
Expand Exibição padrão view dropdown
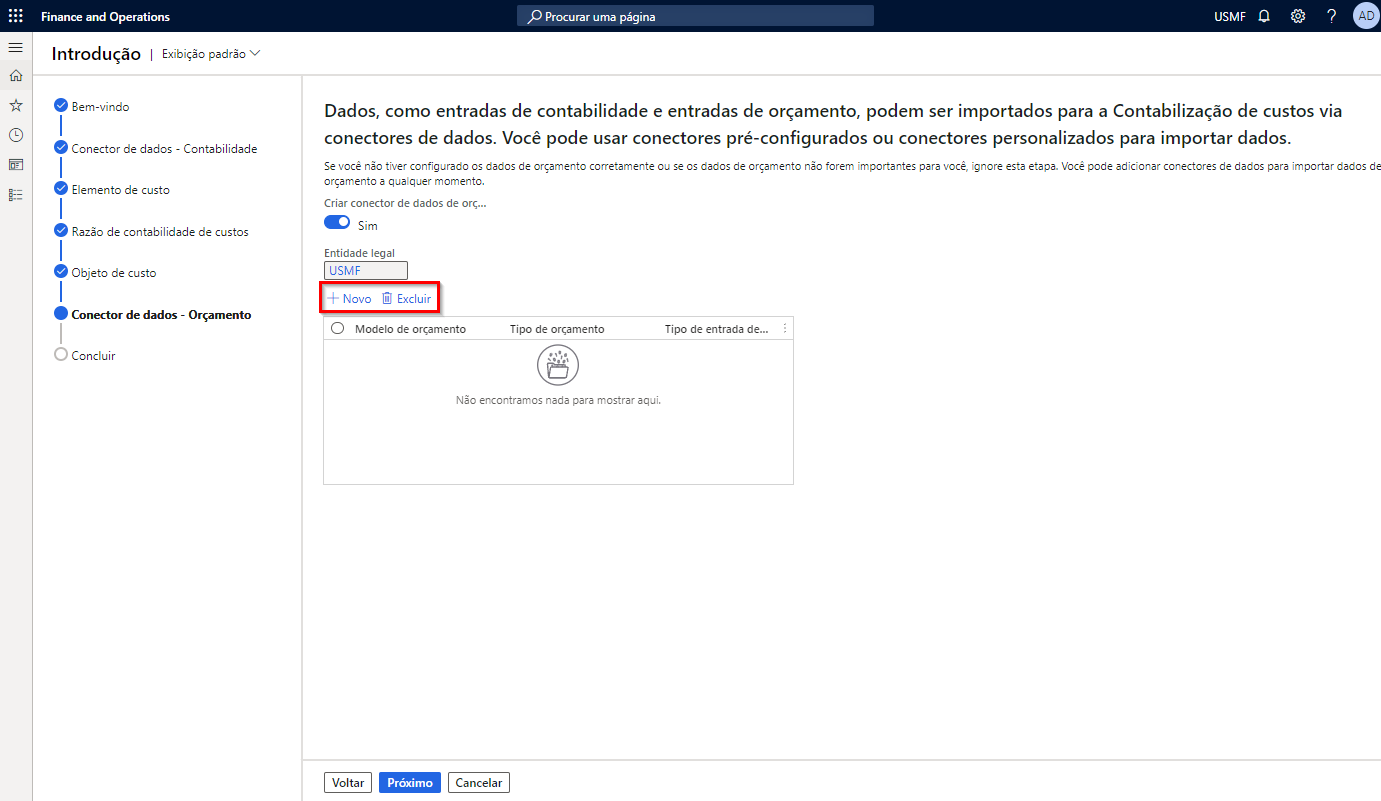[211, 54]
